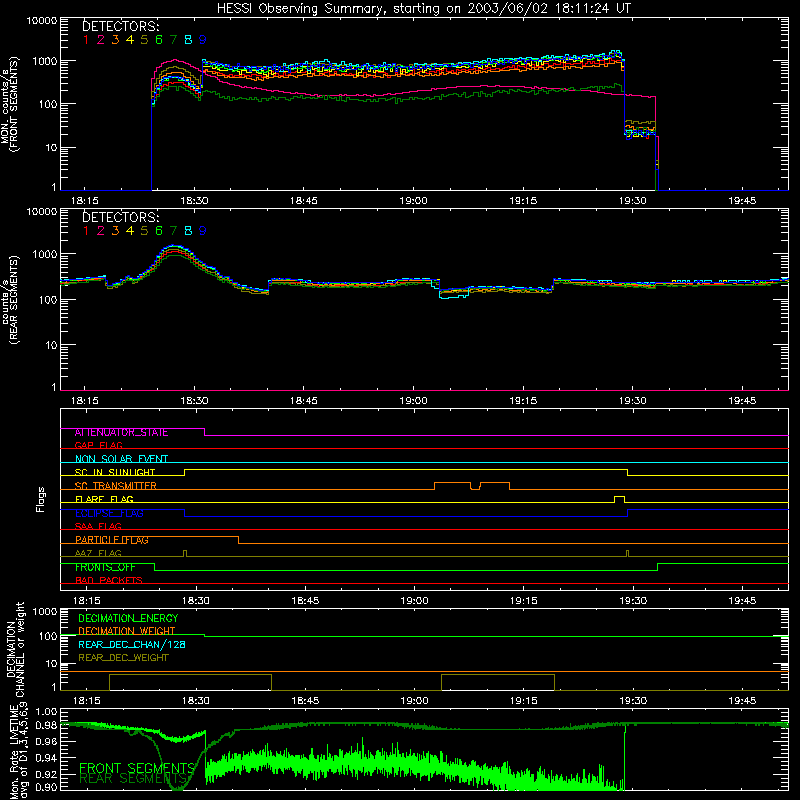
Task: Click the DECIMATION_WEIGHT legend label
Action: [127, 631]
